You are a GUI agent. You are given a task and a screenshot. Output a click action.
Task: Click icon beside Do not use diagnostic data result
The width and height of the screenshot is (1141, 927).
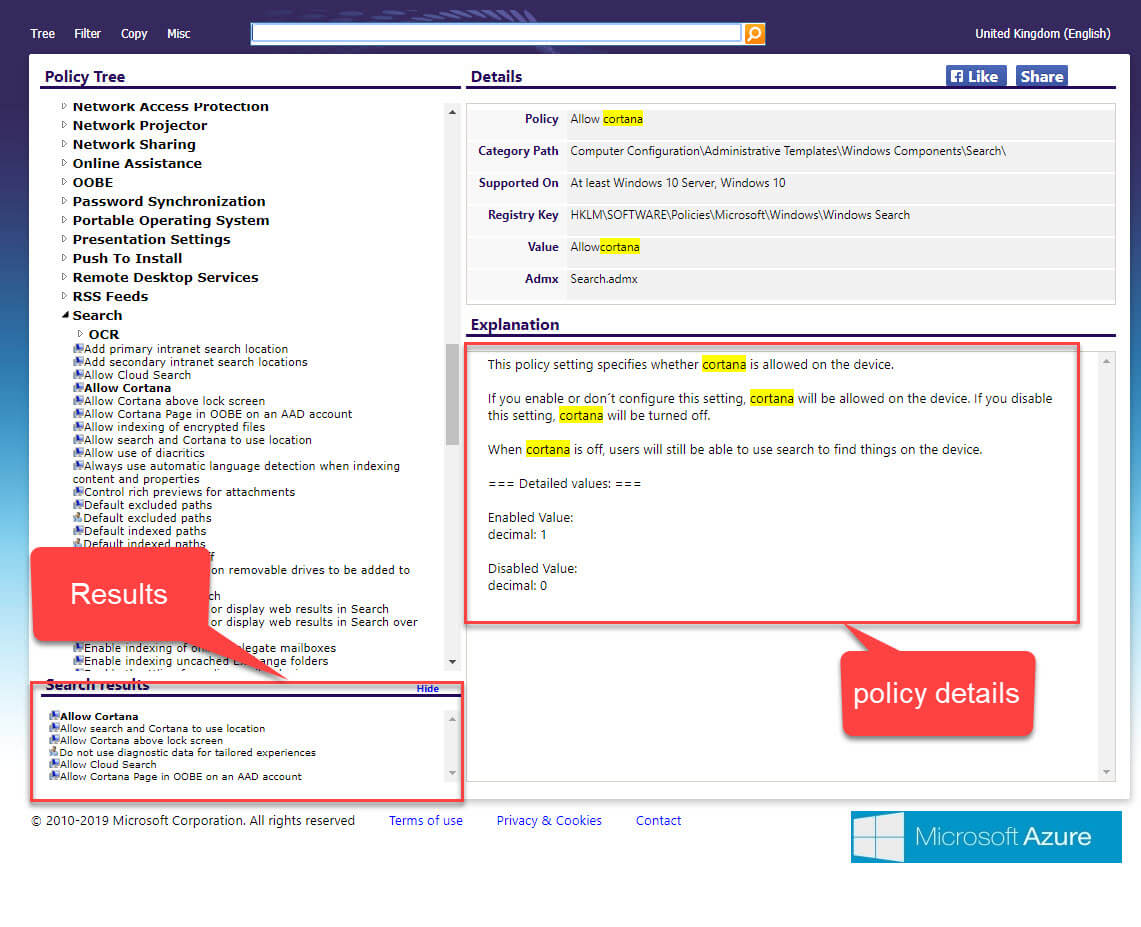coord(54,752)
